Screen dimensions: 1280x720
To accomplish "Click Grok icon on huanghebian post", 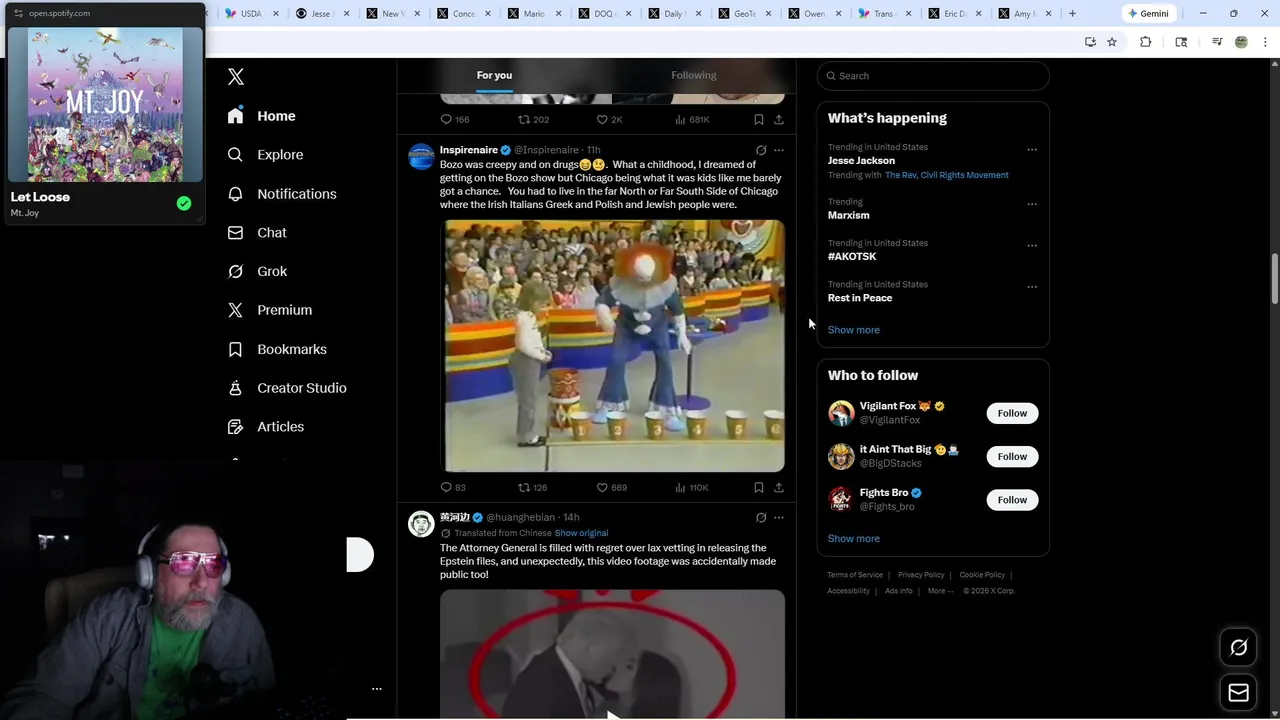I will tap(761, 518).
